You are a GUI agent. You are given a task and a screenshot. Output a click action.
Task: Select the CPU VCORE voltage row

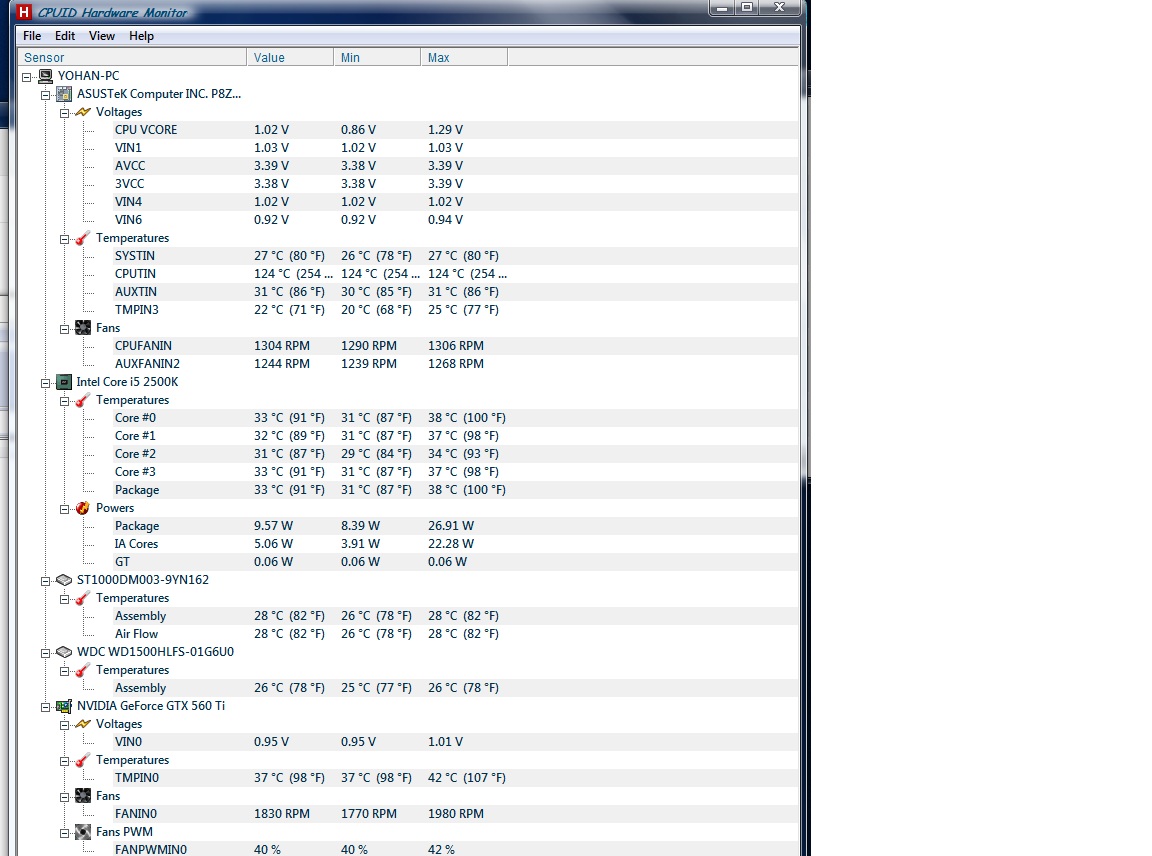tap(146, 130)
